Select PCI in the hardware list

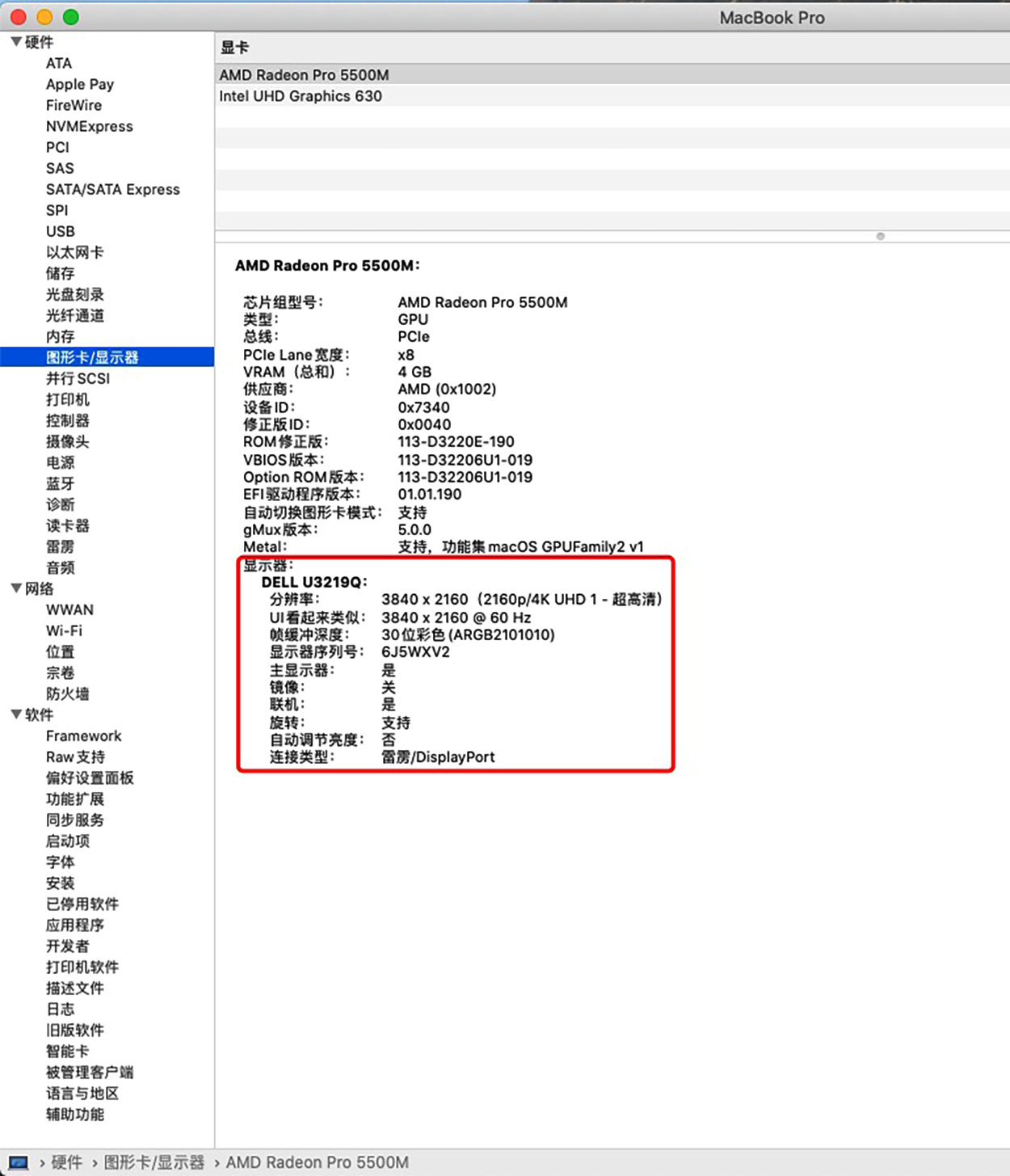[57, 147]
